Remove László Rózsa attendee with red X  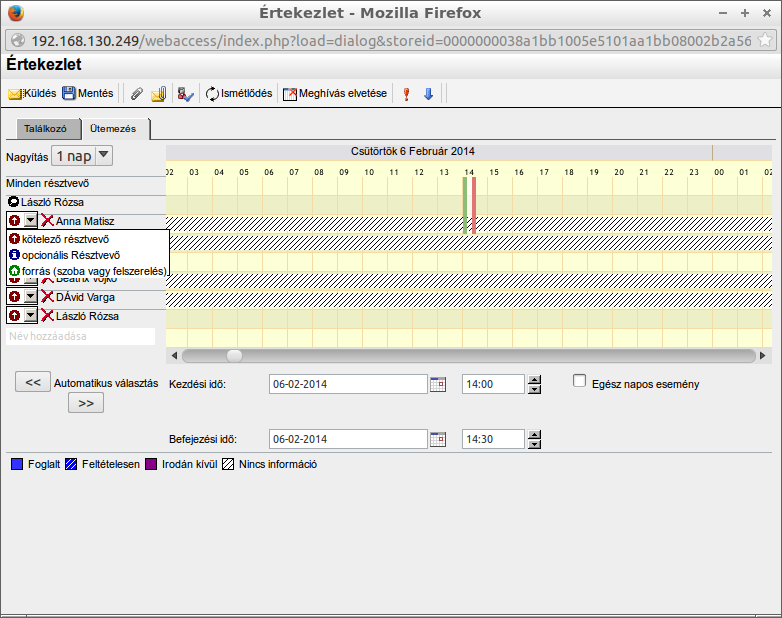click(x=47, y=316)
